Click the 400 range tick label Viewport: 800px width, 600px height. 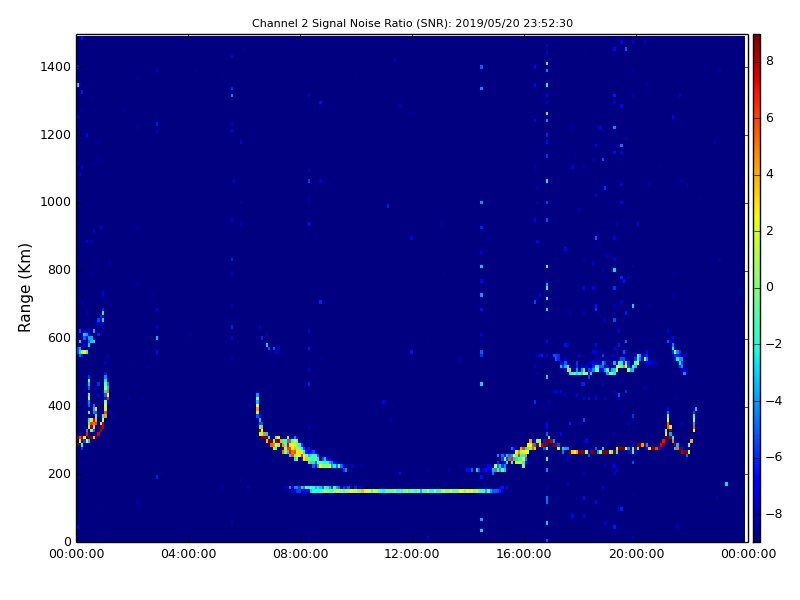59,406
